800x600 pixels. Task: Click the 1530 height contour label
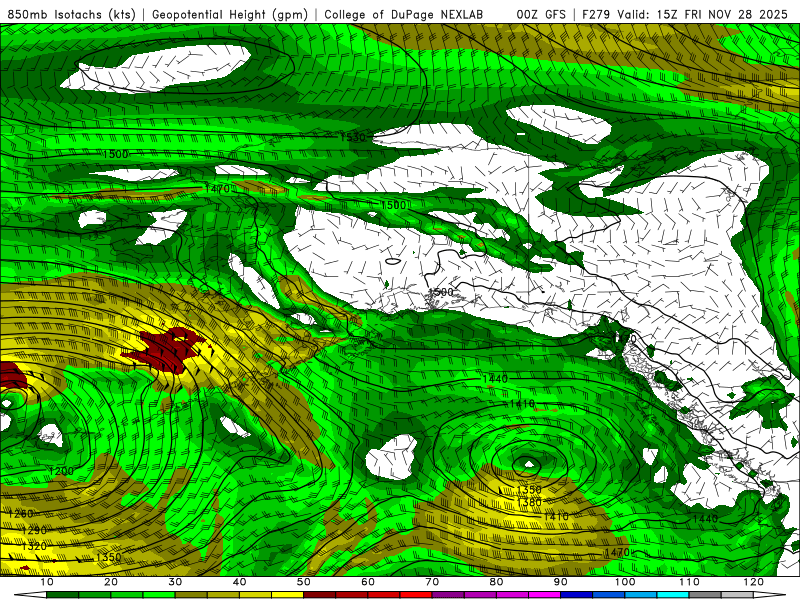click(353, 137)
